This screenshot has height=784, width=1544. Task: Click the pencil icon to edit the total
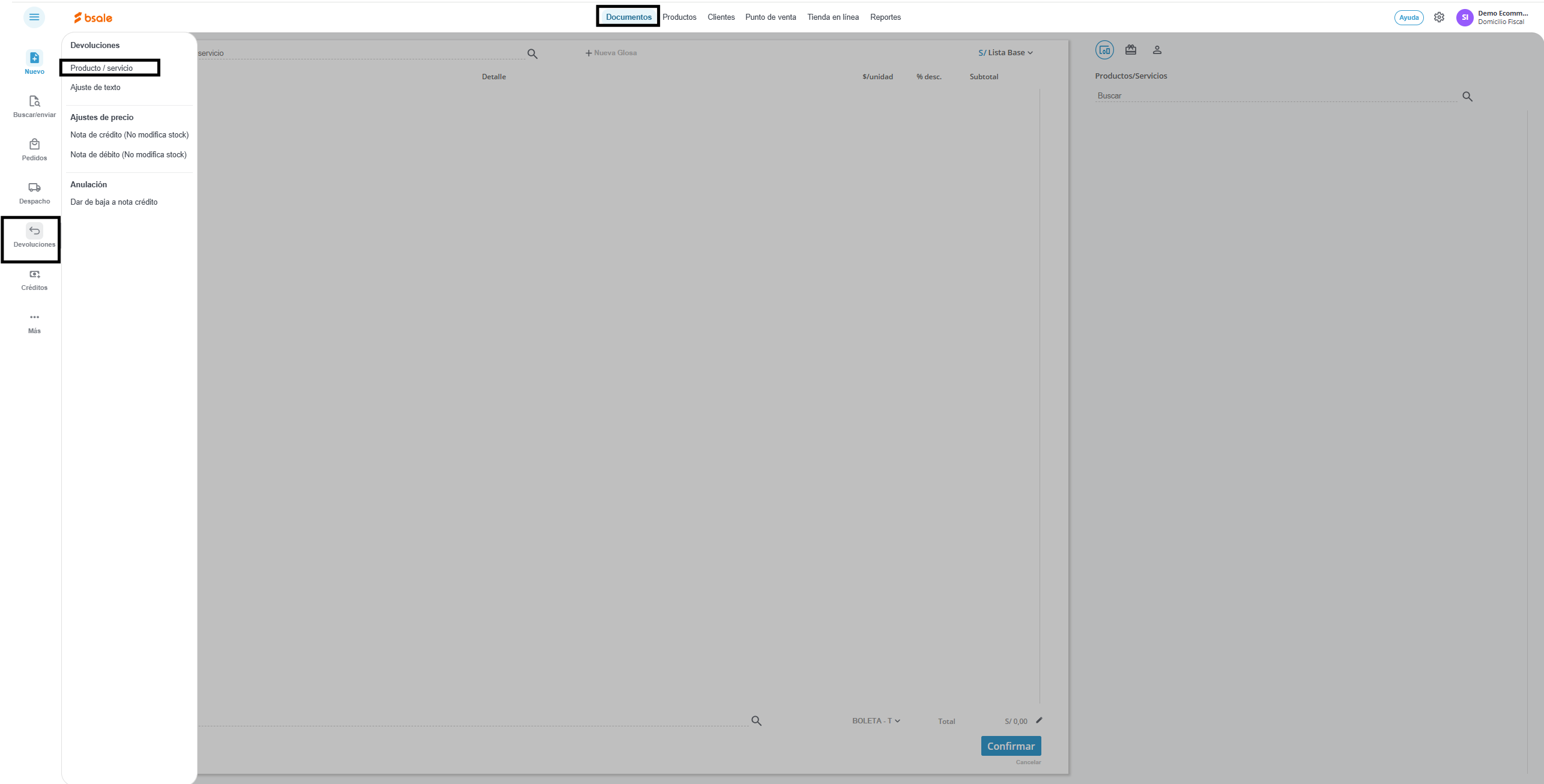click(1039, 720)
